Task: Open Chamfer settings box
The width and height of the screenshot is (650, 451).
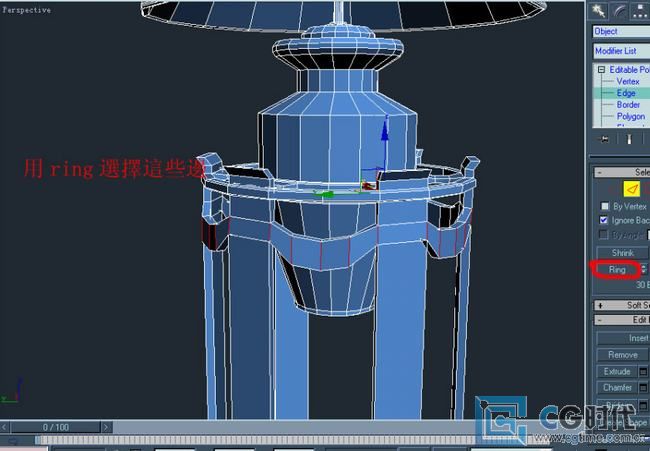Action: point(643,388)
